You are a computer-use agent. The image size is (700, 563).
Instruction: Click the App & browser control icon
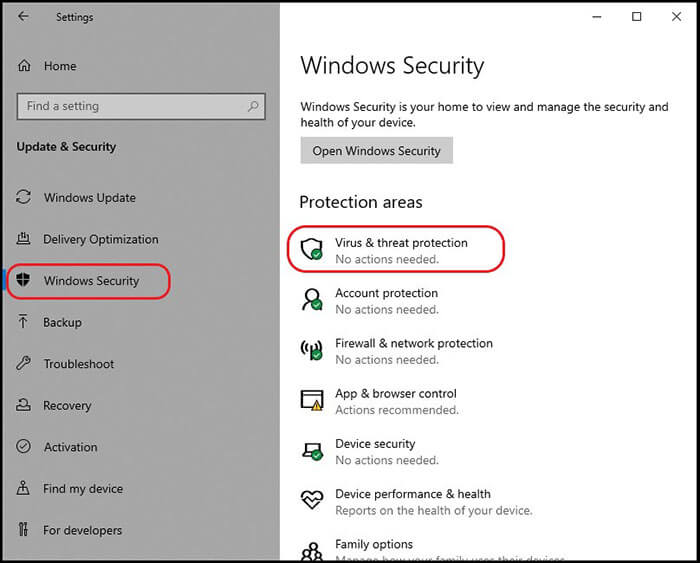click(x=313, y=400)
